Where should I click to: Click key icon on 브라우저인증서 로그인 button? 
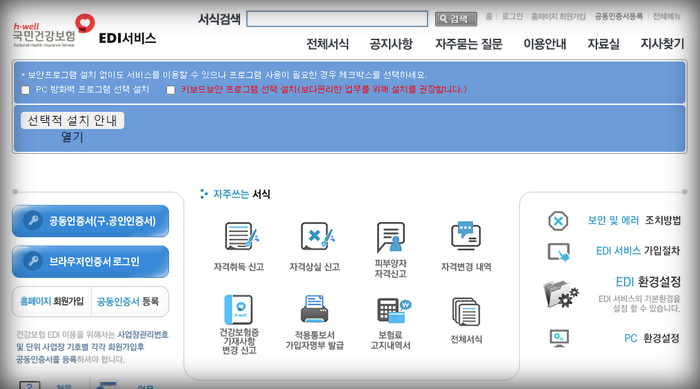pos(33,261)
